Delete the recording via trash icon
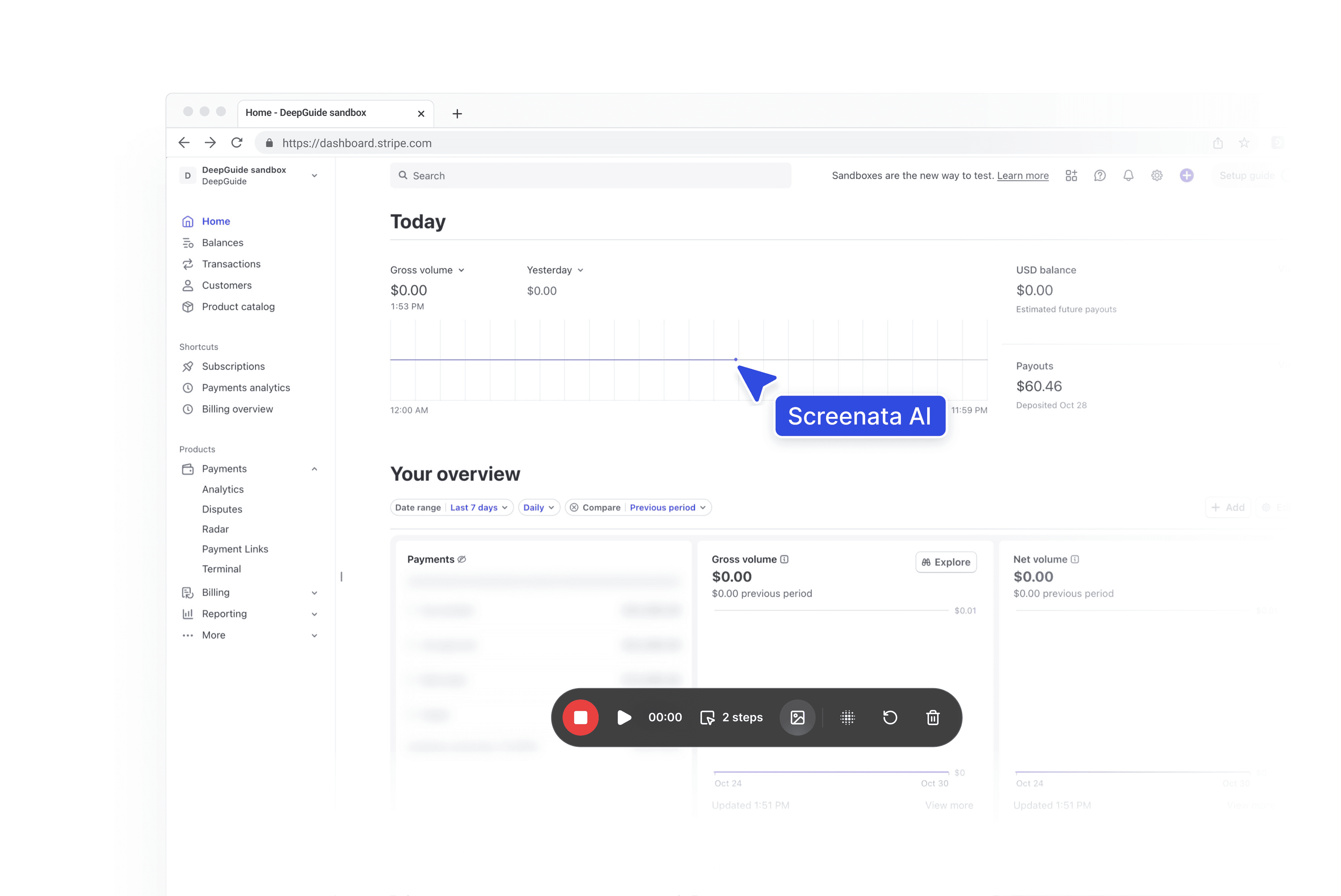1341x896 pixels. click(932, 718)
